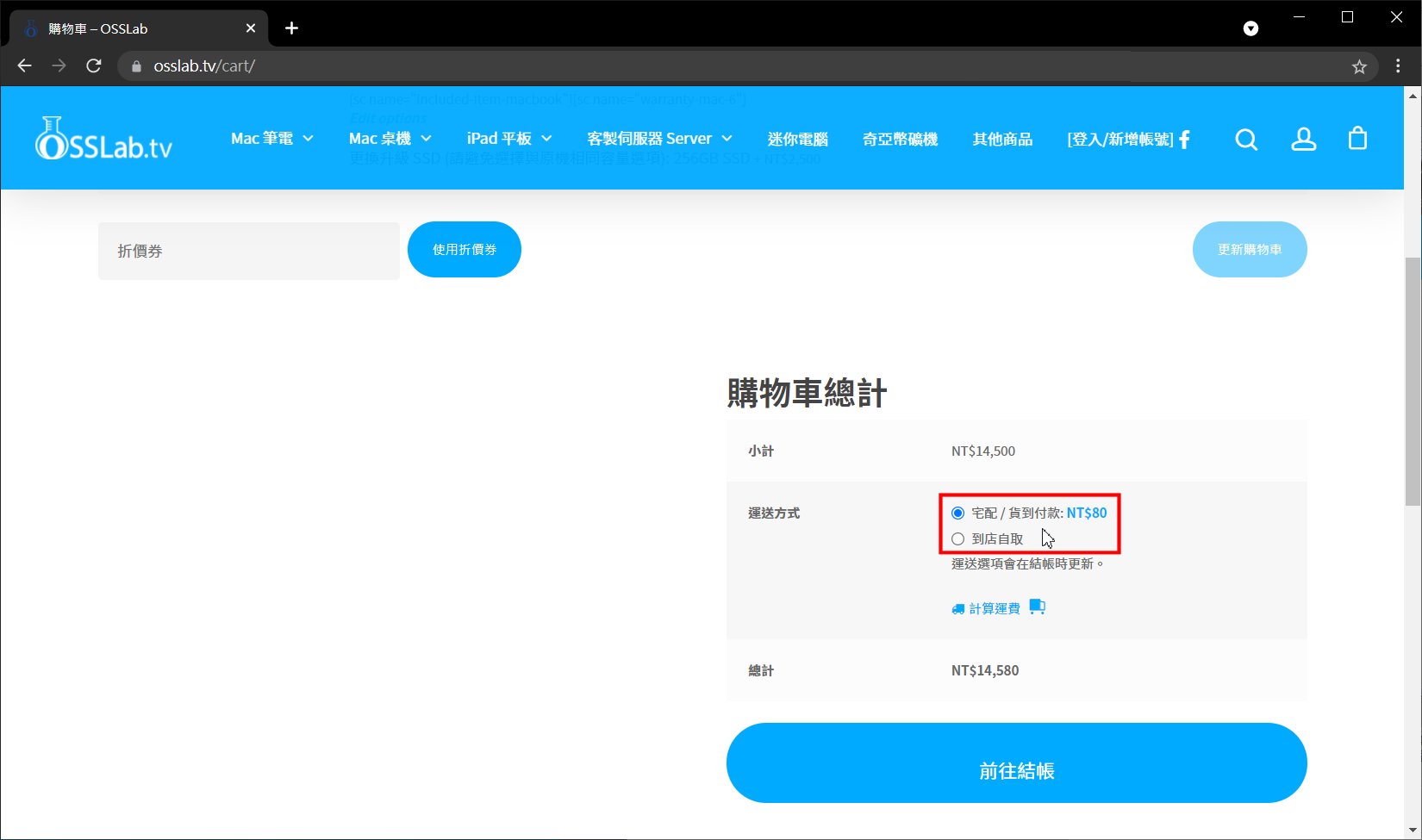Click the OSSLab.tv logo
This screenshot has height=840, width=1422.
pyautogui.click(x=103, y=139)
